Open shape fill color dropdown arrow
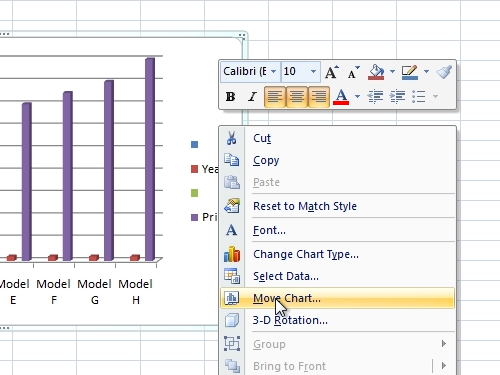Viewport: 500px width, 375px height. [392, 71]
